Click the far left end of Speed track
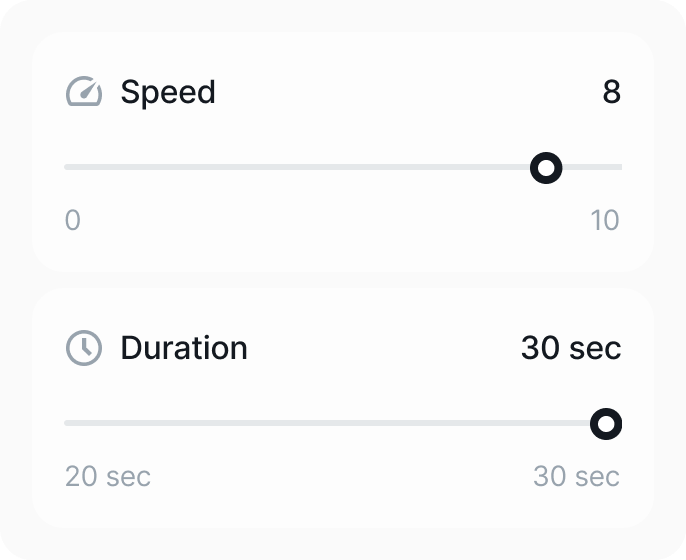This screenshot has width=686, height=560. (67, 167)
